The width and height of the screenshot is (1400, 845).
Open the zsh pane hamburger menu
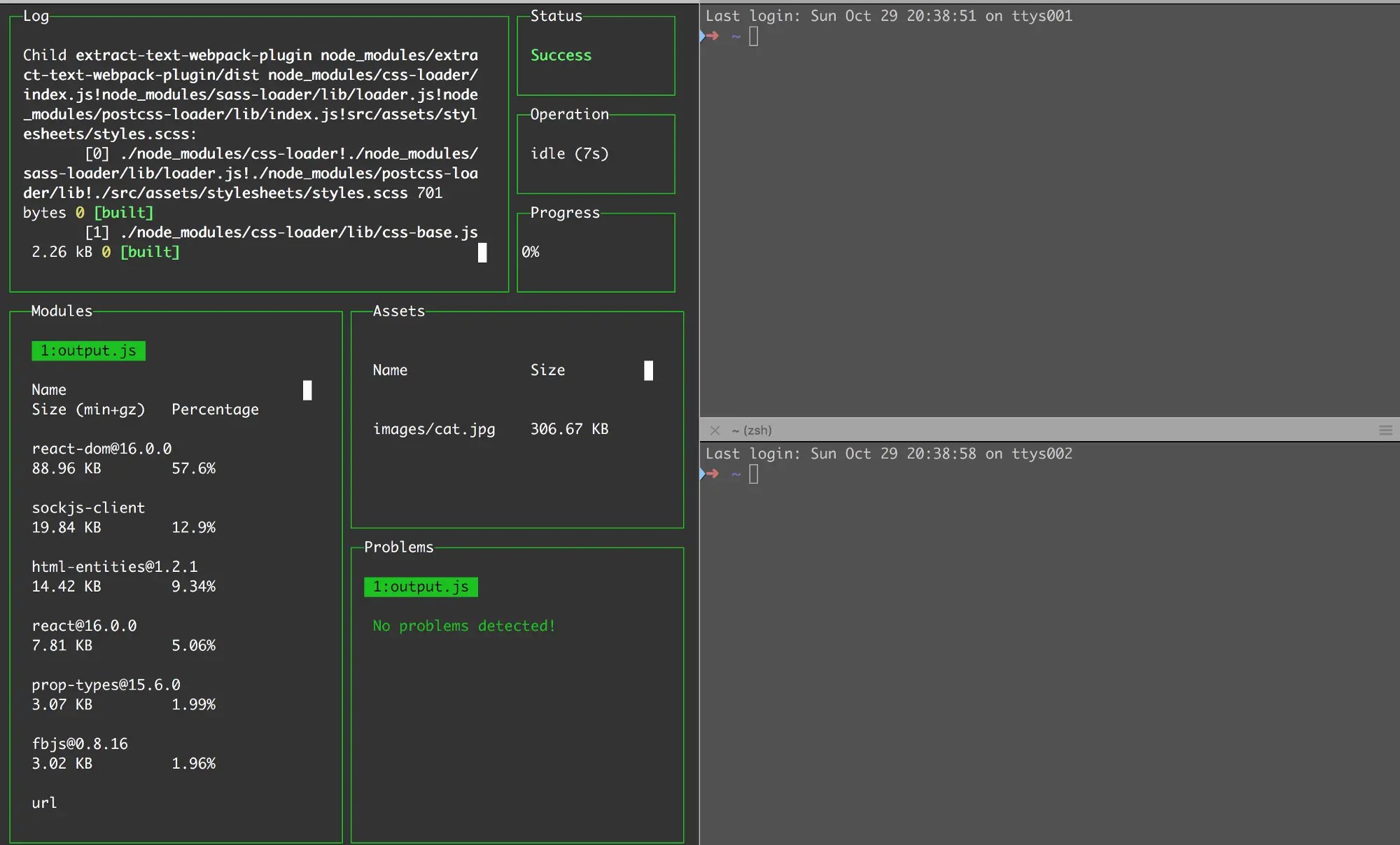click(1385, 431)
